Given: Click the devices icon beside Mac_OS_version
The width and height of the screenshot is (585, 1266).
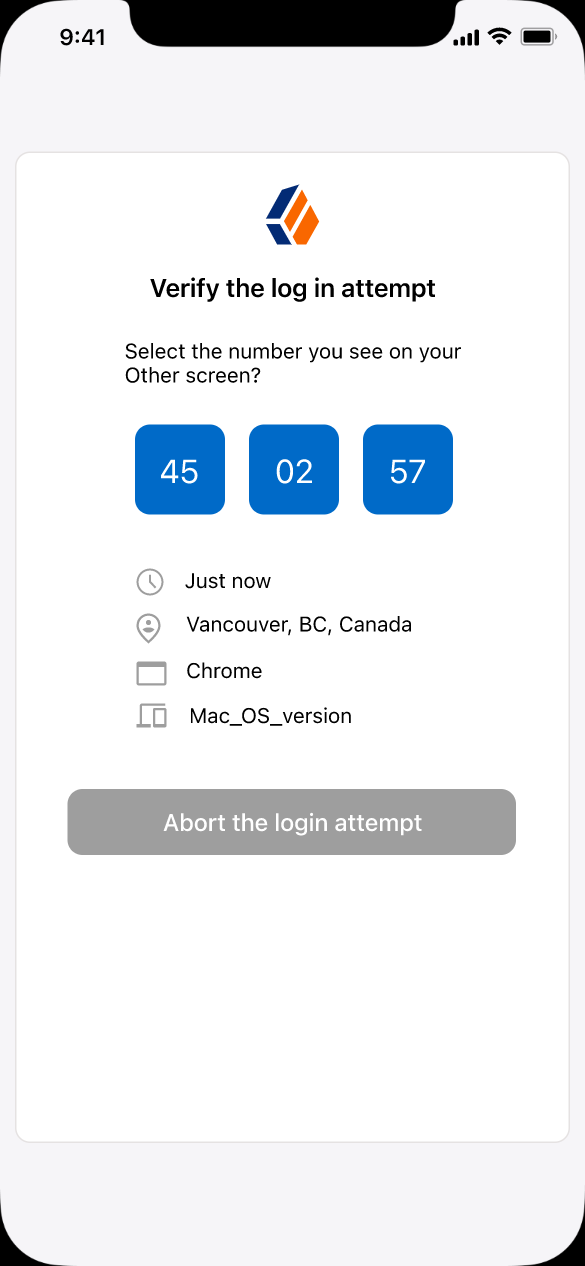Looking at the screenshot, I should (151, 716).
